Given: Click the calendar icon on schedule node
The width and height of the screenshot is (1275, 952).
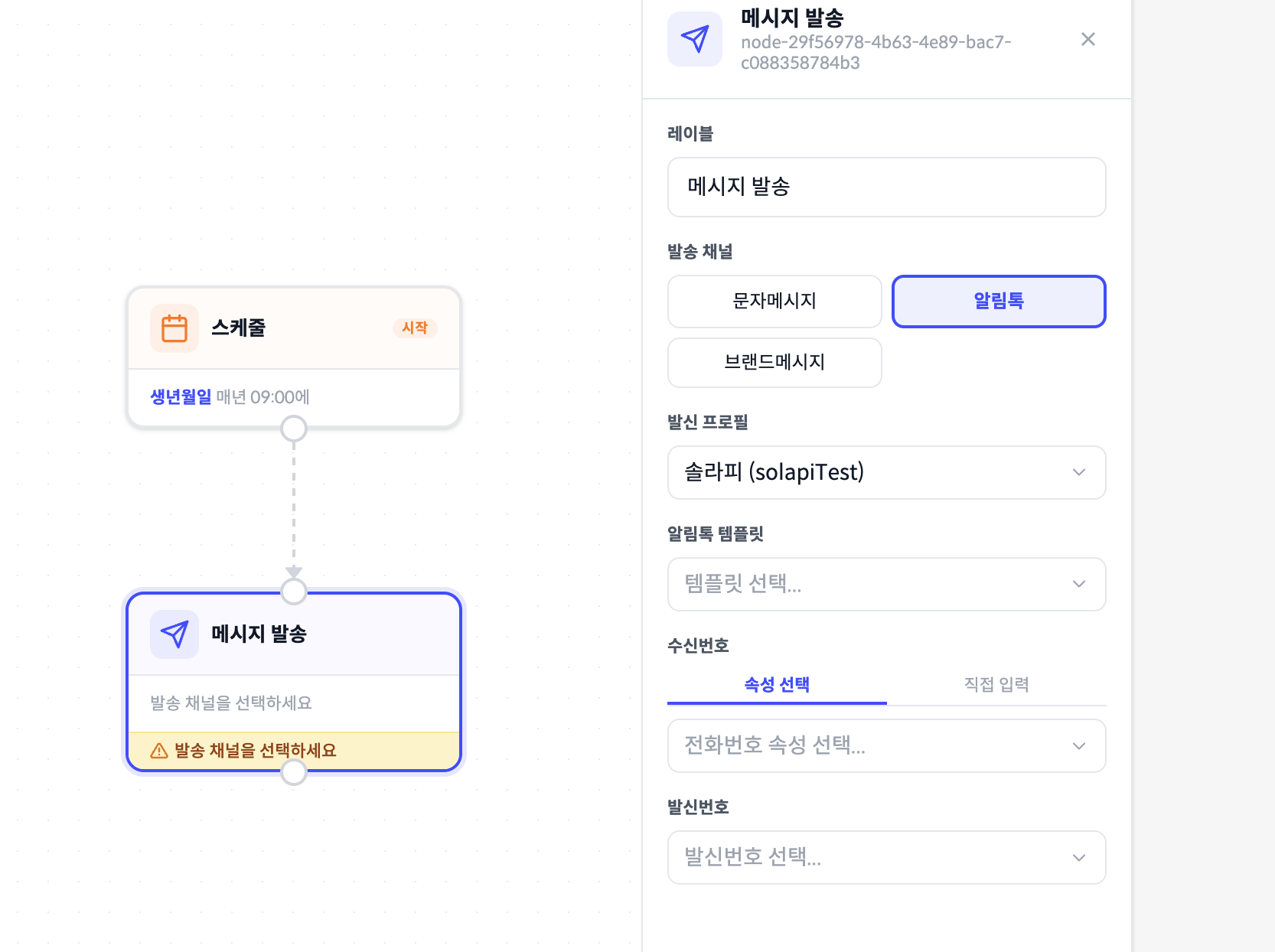Looking at the screenshot, I should point(174,328).
